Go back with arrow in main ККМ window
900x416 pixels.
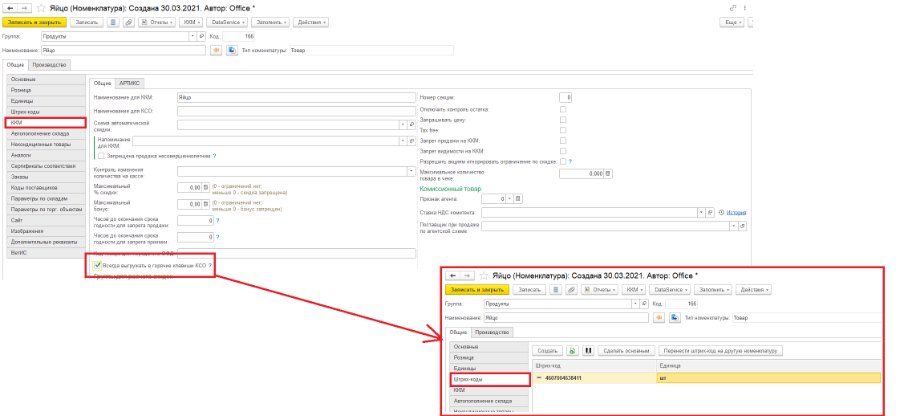10,8
